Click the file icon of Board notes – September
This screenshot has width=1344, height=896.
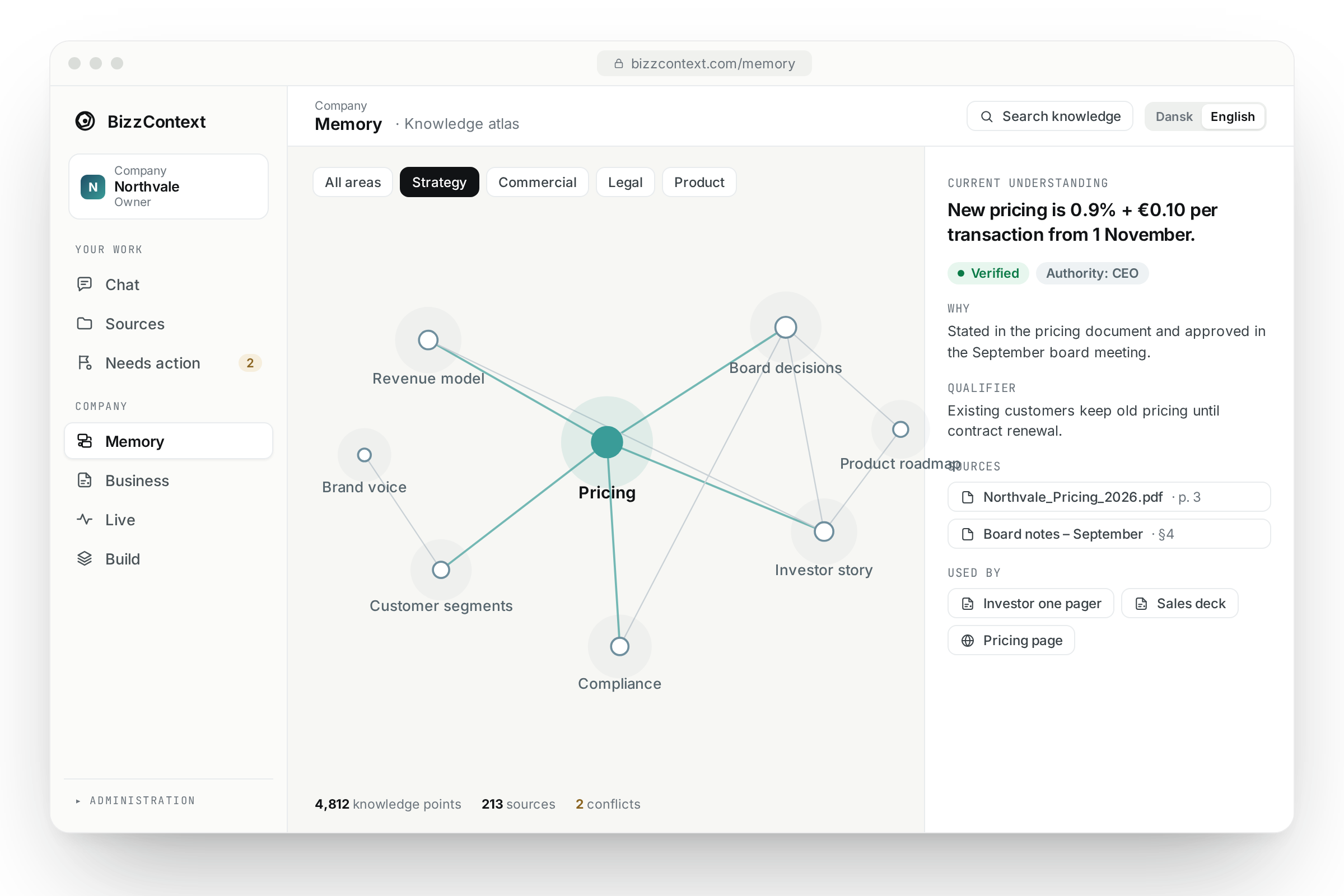click(968, 534)
